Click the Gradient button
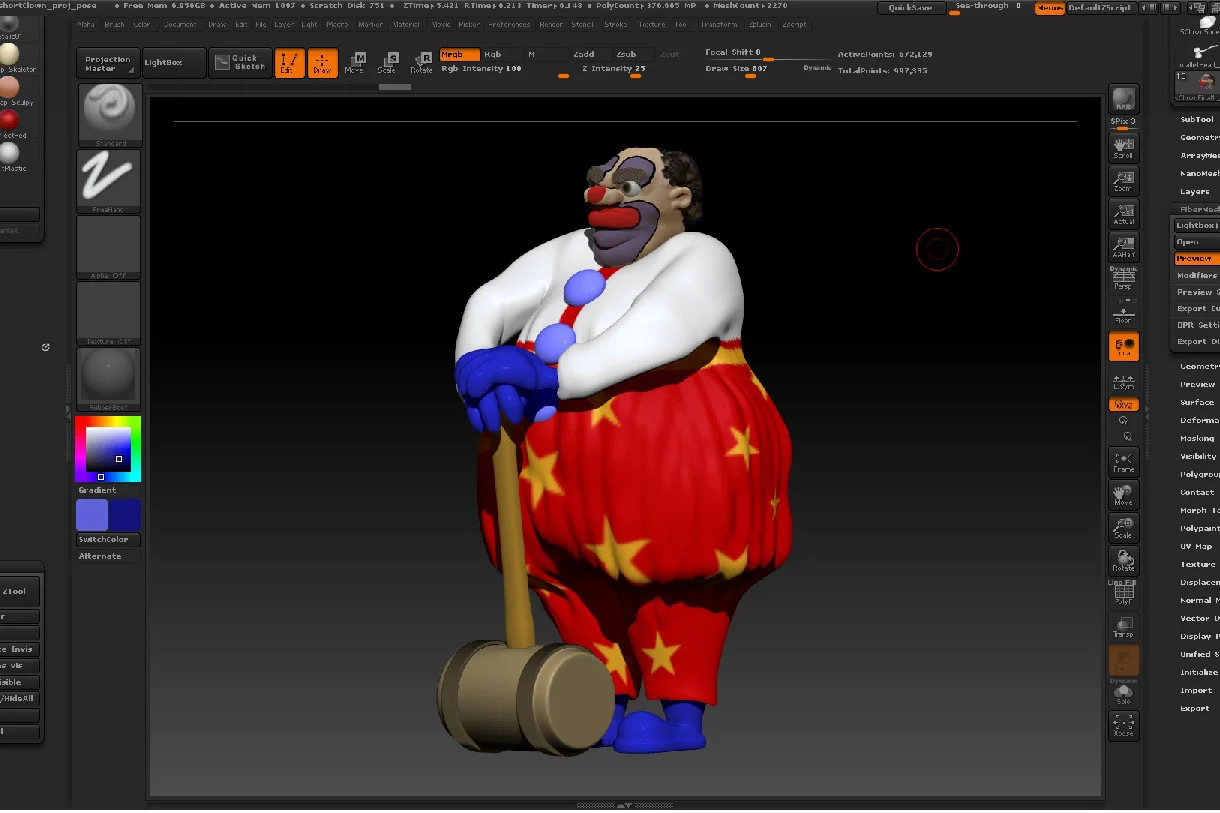 (x=109, y=490)
